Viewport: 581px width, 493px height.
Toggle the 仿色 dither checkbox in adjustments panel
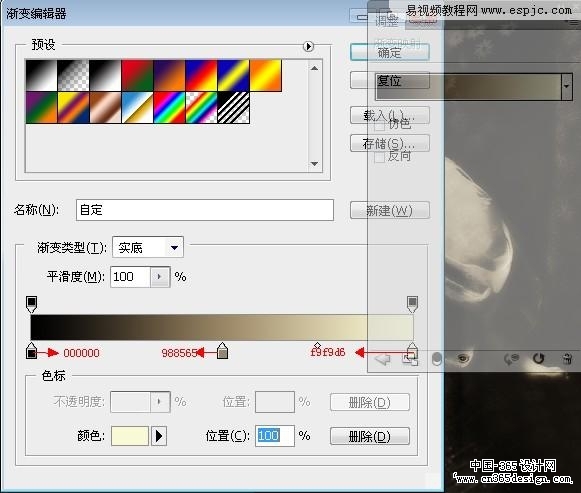coord(379,126)
